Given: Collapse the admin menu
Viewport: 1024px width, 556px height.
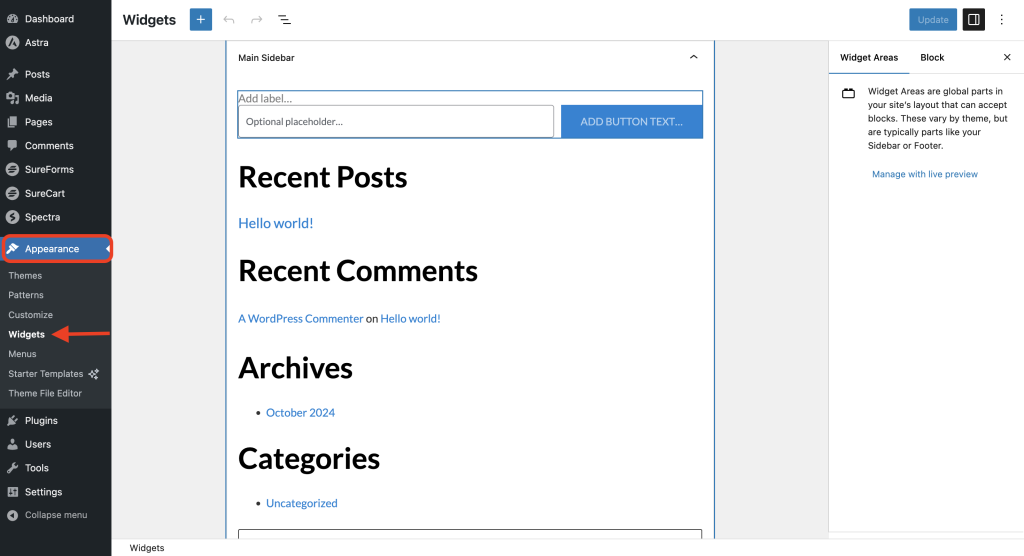Looking at the screenshot, I should click(x=55, y=515).
